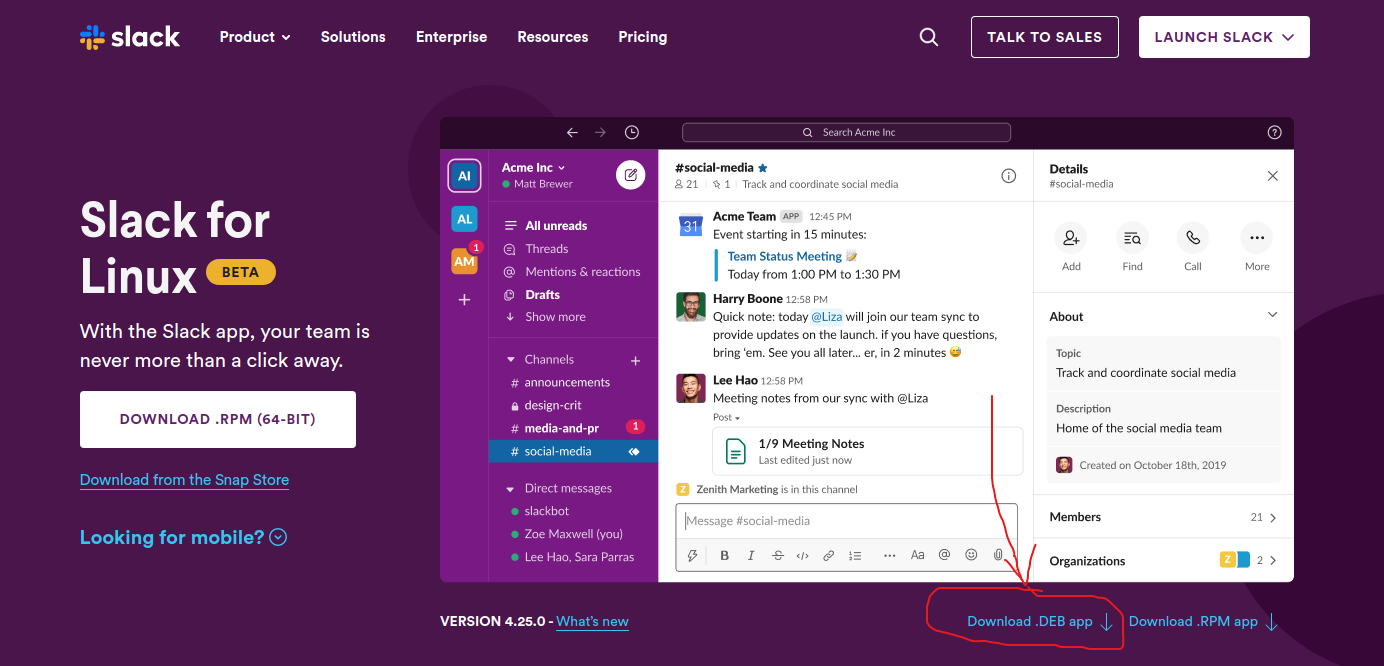Open the Solutions menu item

353,37
